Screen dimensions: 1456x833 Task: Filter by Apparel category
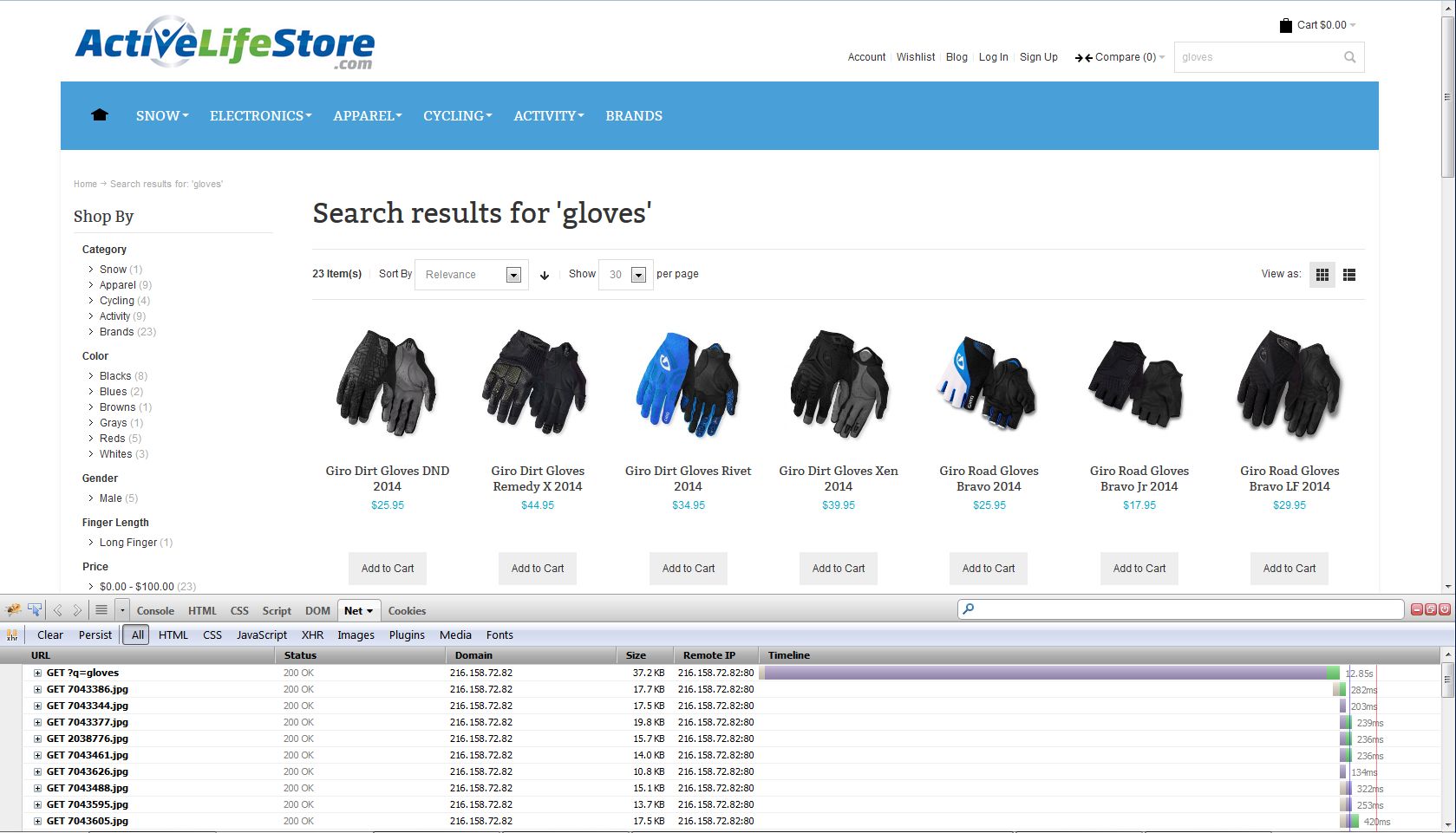[x=117, y=285]
